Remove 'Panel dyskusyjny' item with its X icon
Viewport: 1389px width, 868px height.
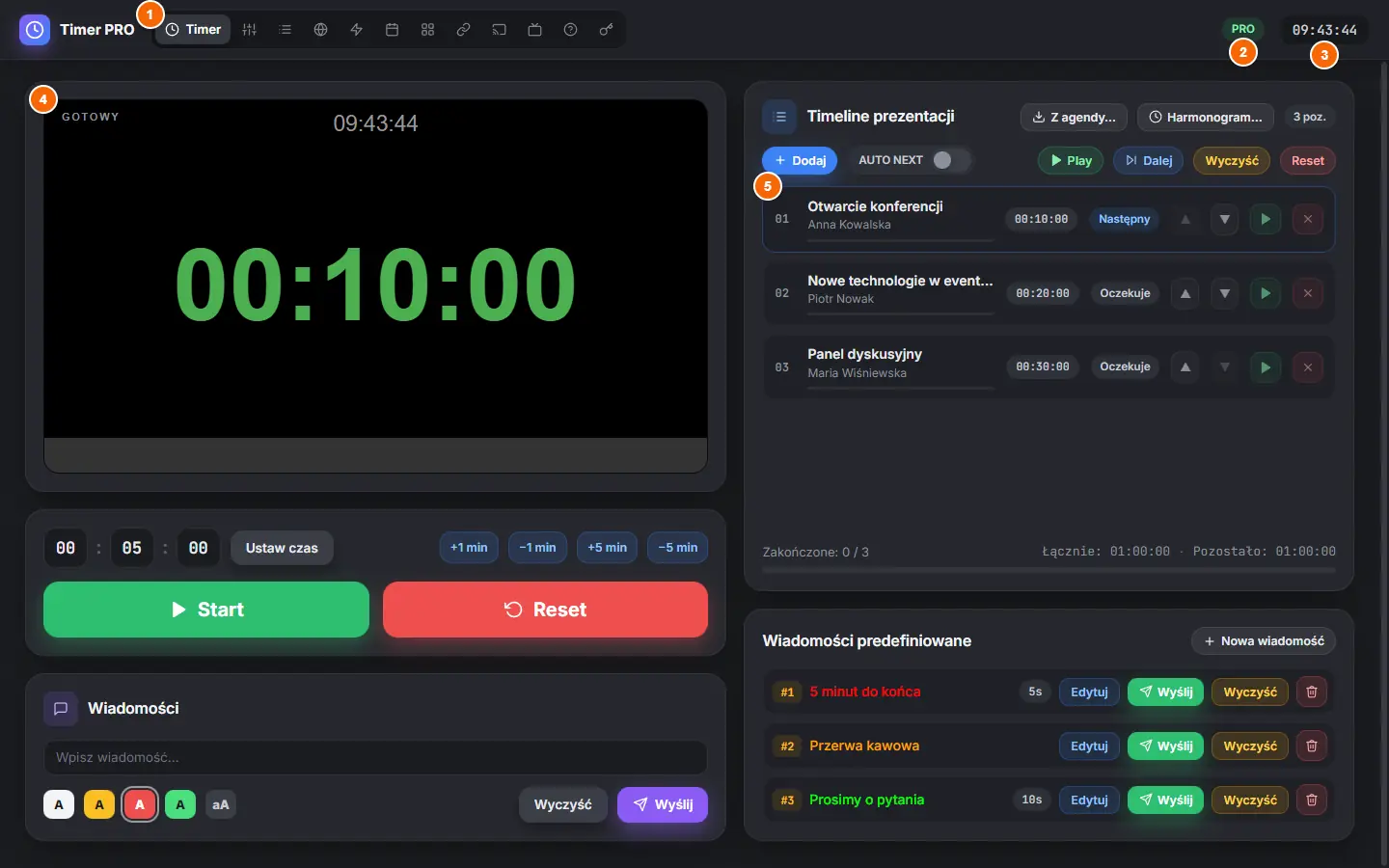point(1308,367)
